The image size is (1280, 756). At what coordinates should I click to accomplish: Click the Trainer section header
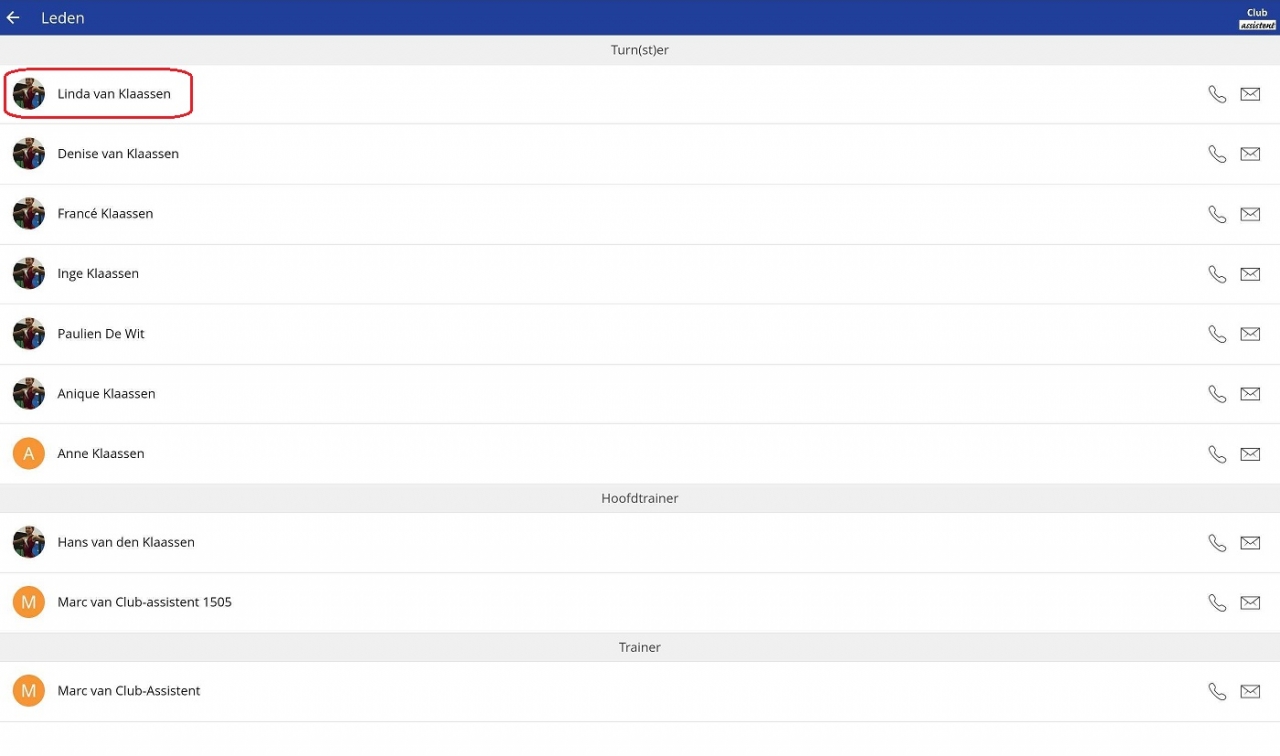(x=640, y=647)
